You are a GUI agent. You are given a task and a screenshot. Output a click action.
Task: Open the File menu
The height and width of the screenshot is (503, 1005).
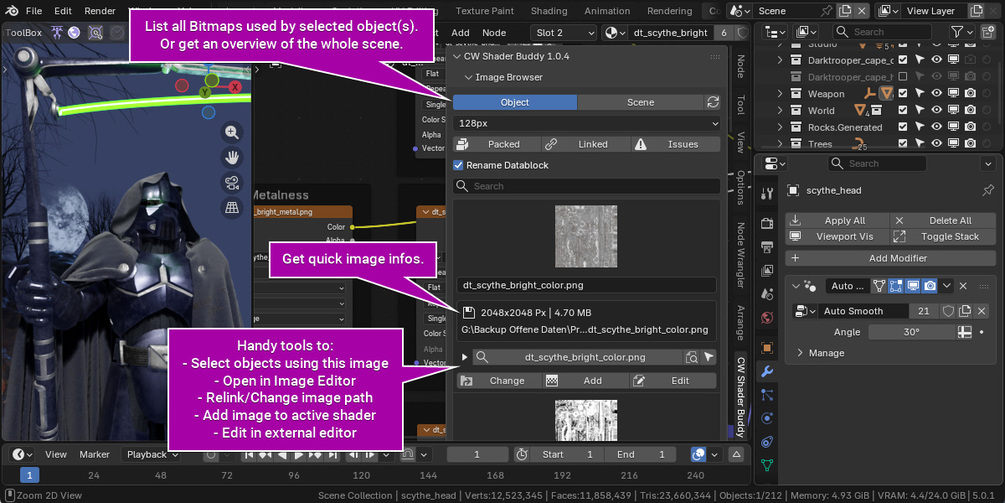click(x=34, y=11)
